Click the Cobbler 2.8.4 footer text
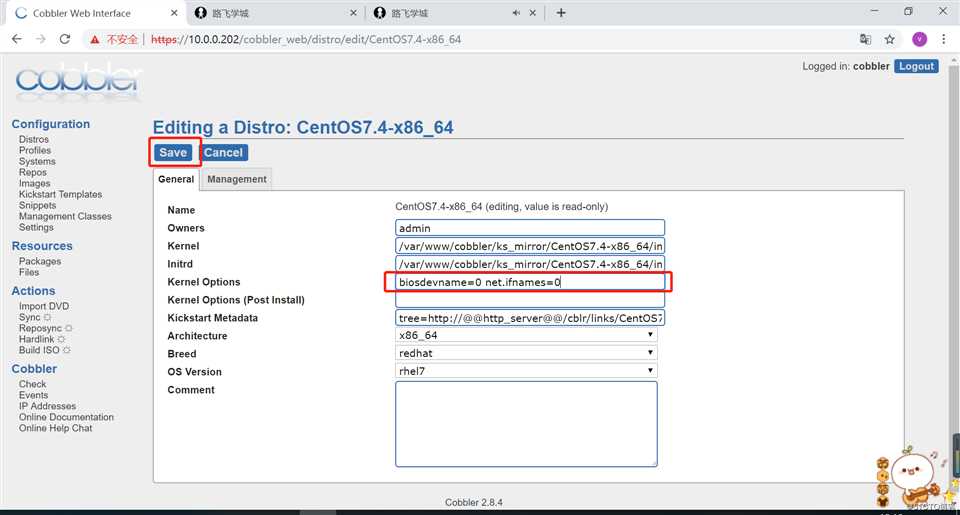This screenshot has width=960, height=515. coord(473,502)
